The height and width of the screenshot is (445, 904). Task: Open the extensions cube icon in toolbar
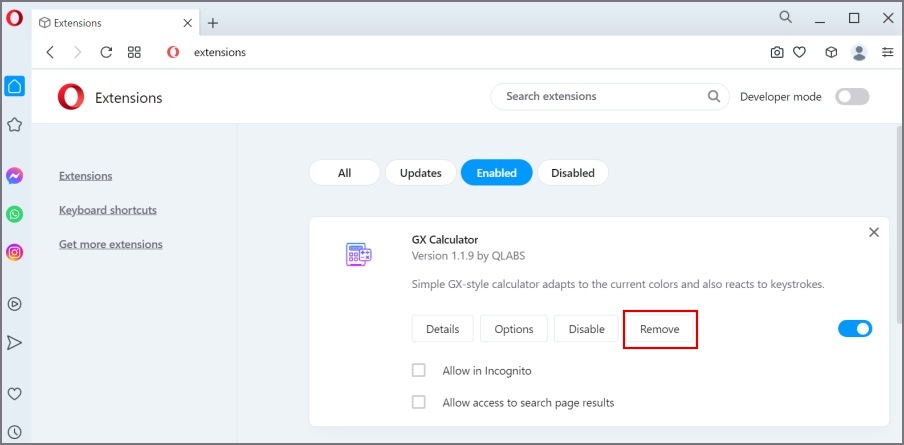[x=831, y=52]
